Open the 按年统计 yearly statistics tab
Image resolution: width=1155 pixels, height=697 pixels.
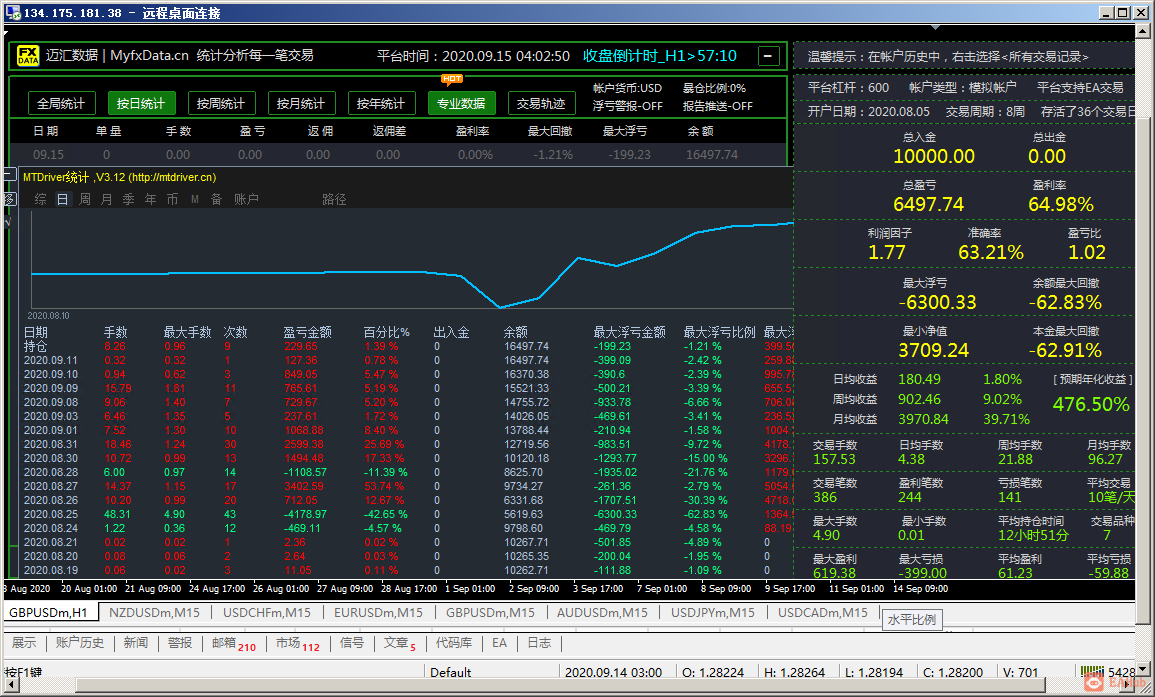tap(382, 103)
